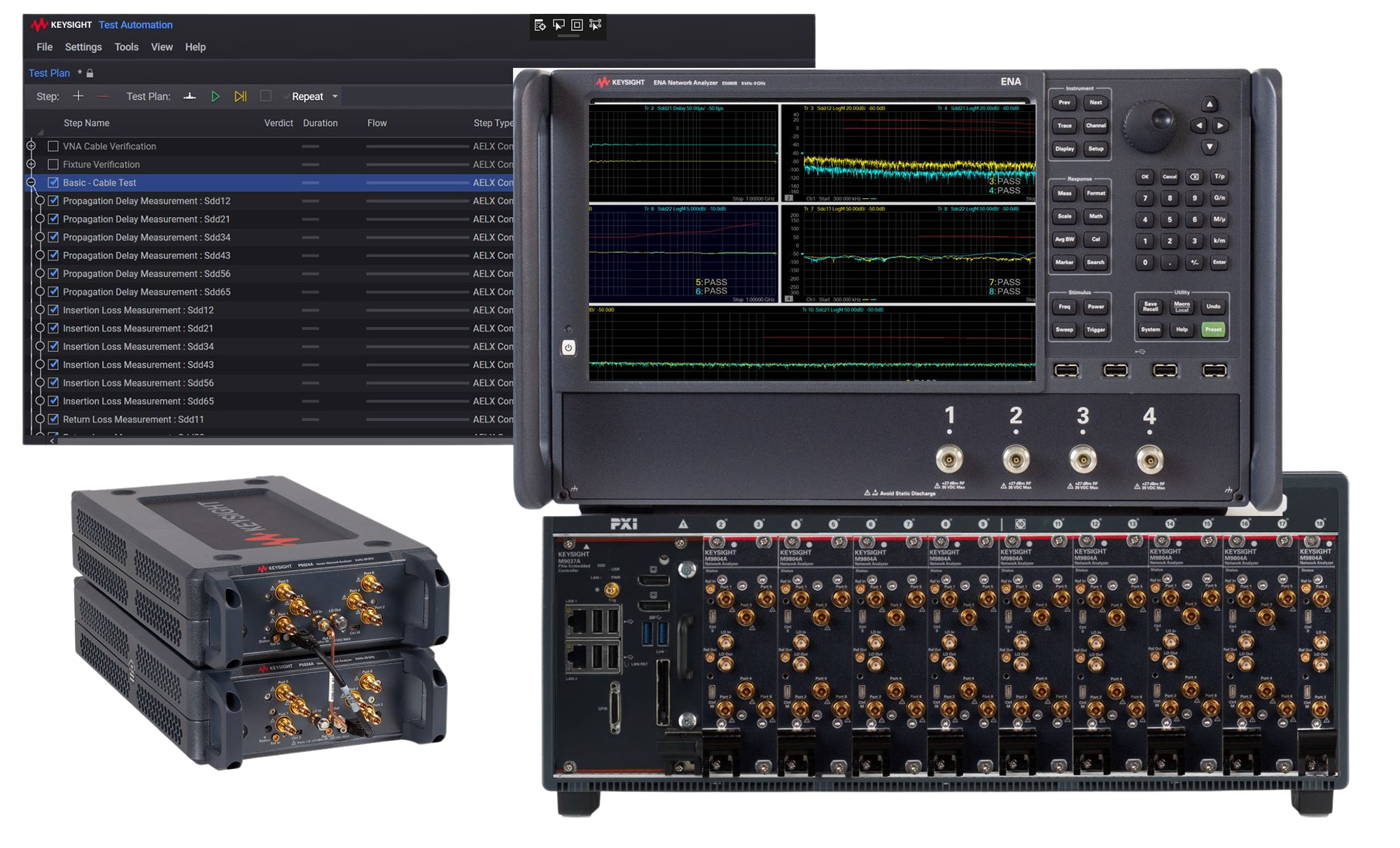1400x848 pixels.
Task: Open the File menu
Action: pos(45,47)
